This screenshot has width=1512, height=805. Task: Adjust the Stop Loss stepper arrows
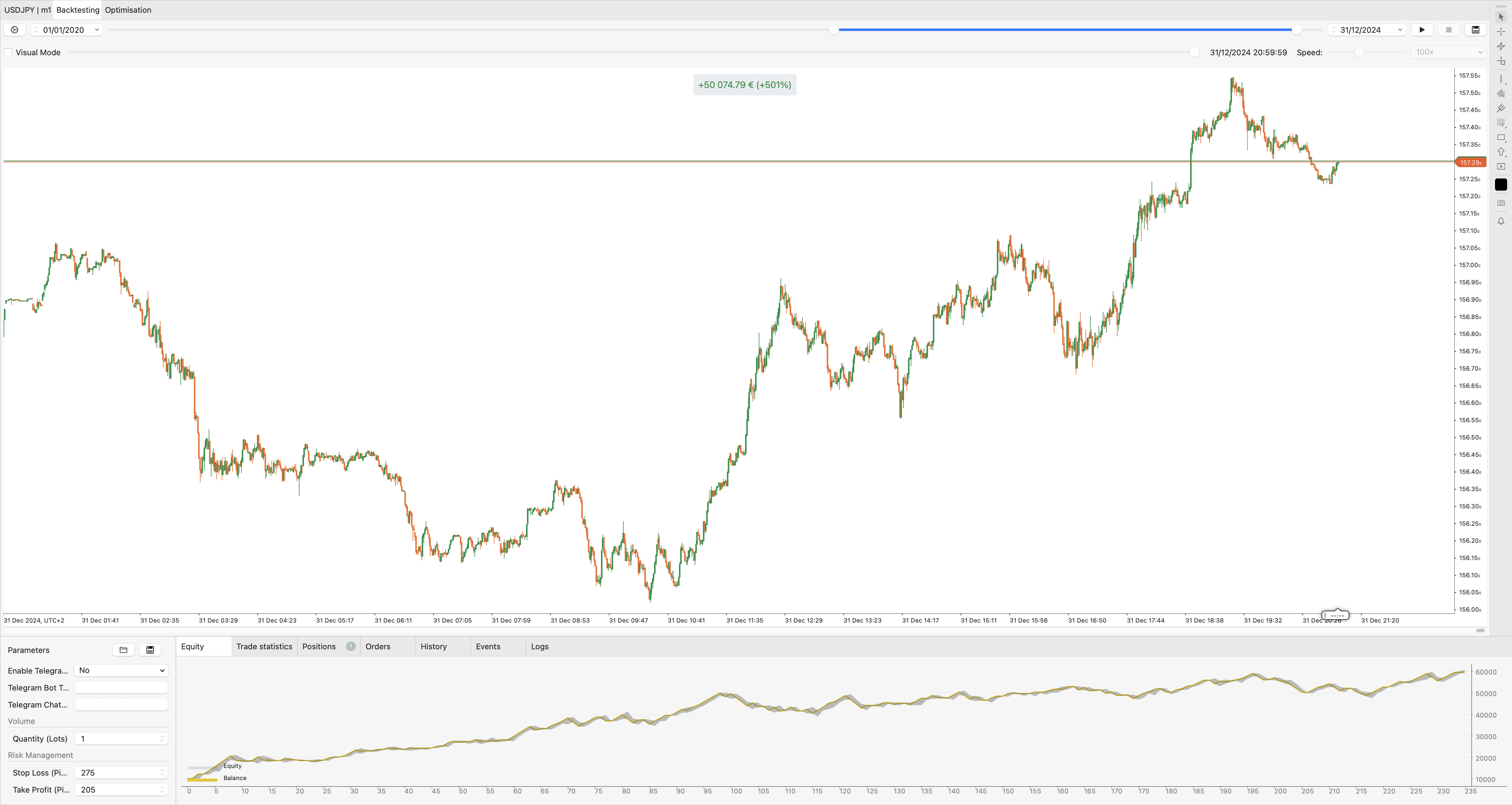tap(163, 773)
